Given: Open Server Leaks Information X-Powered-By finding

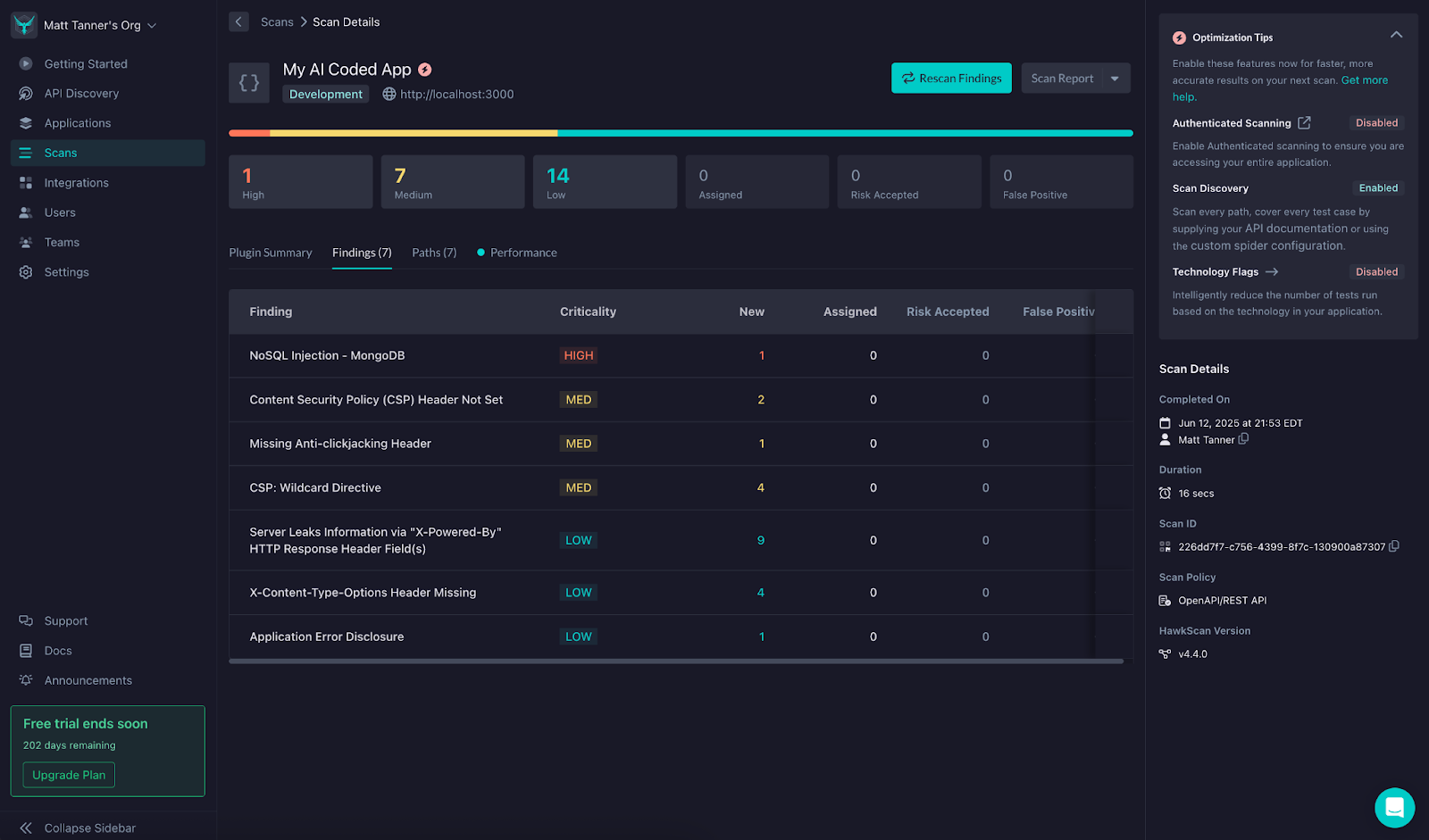Looking at the screenshot, I should click(x=681, y=540).
